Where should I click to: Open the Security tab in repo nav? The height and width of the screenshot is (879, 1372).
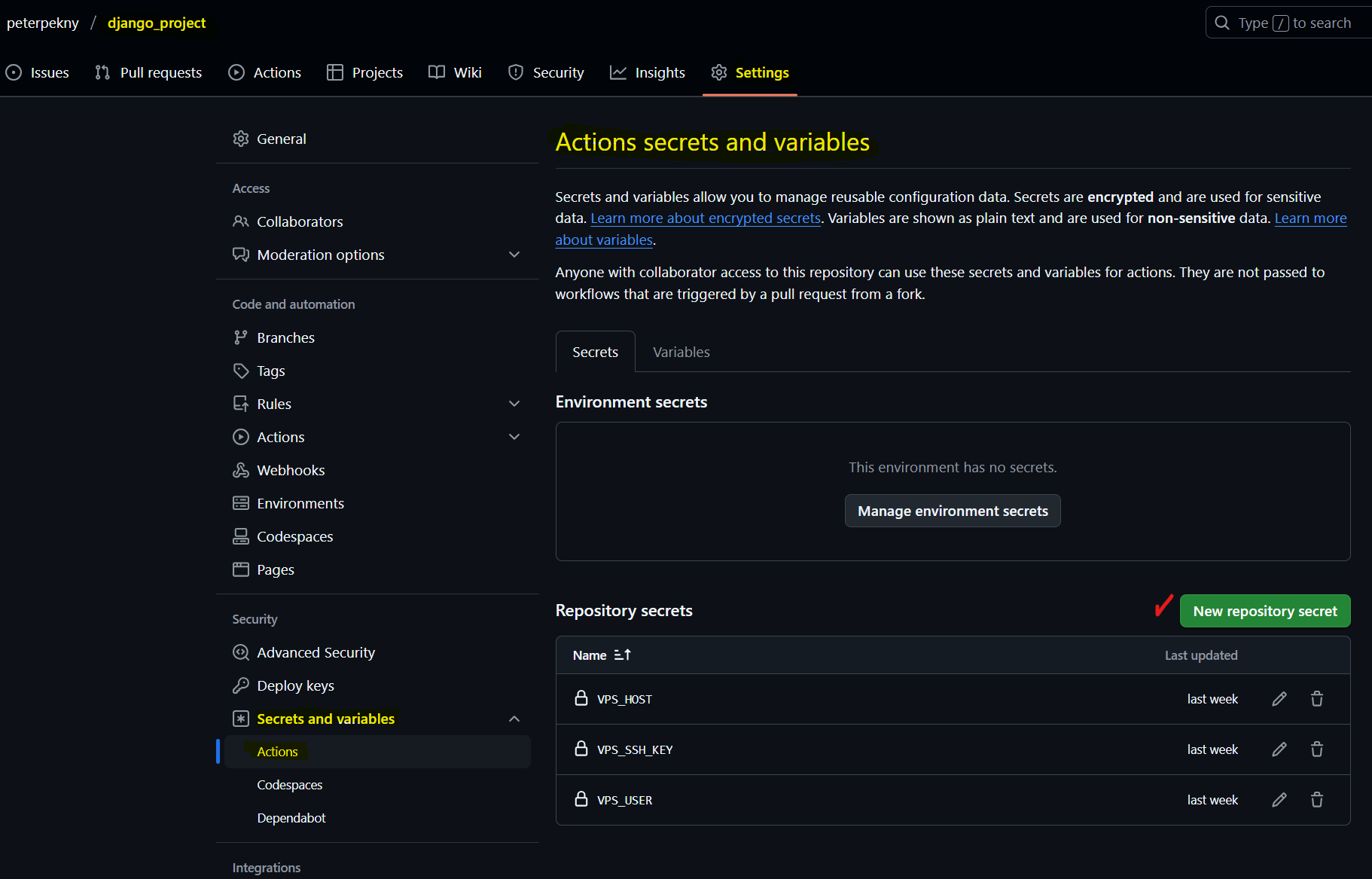click(547, 72)
